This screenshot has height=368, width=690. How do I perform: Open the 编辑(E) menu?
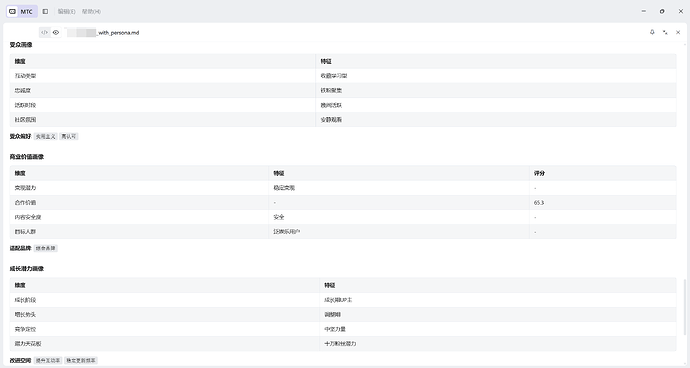pyautogui.click(x=66, y=11)
